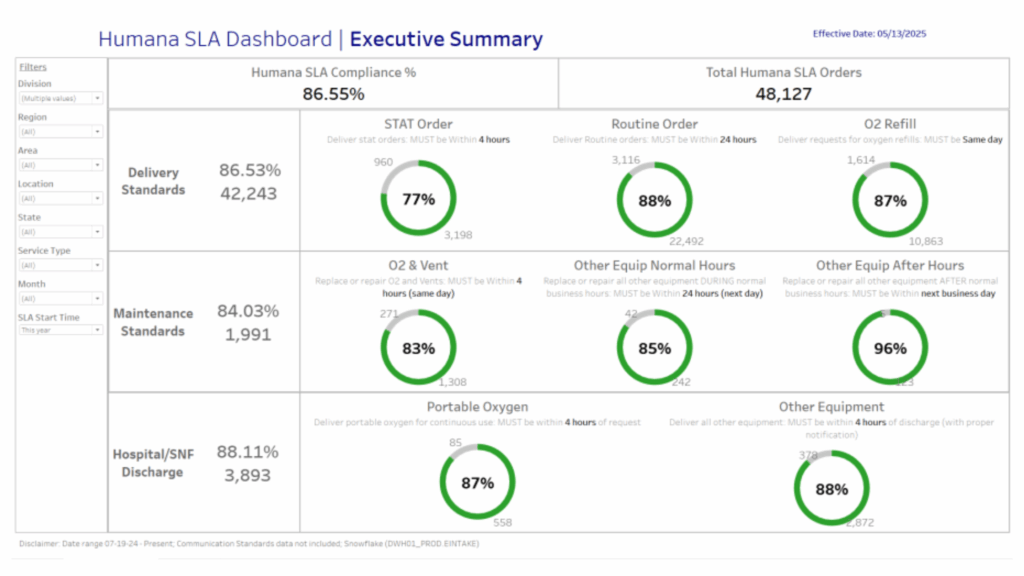Expand the Service Type filter dropdown

[x=61, y=265]
